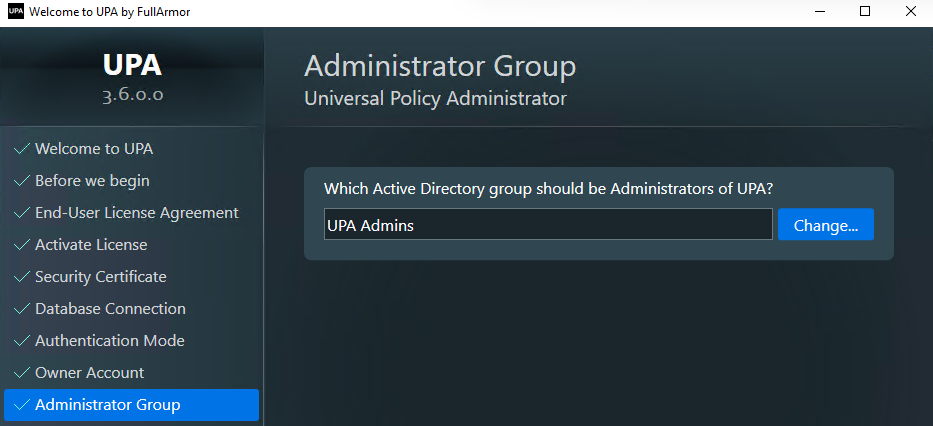Jump to the Database Connection step label
The width and height of the screenshot is (933, 426).
[110, 309]
